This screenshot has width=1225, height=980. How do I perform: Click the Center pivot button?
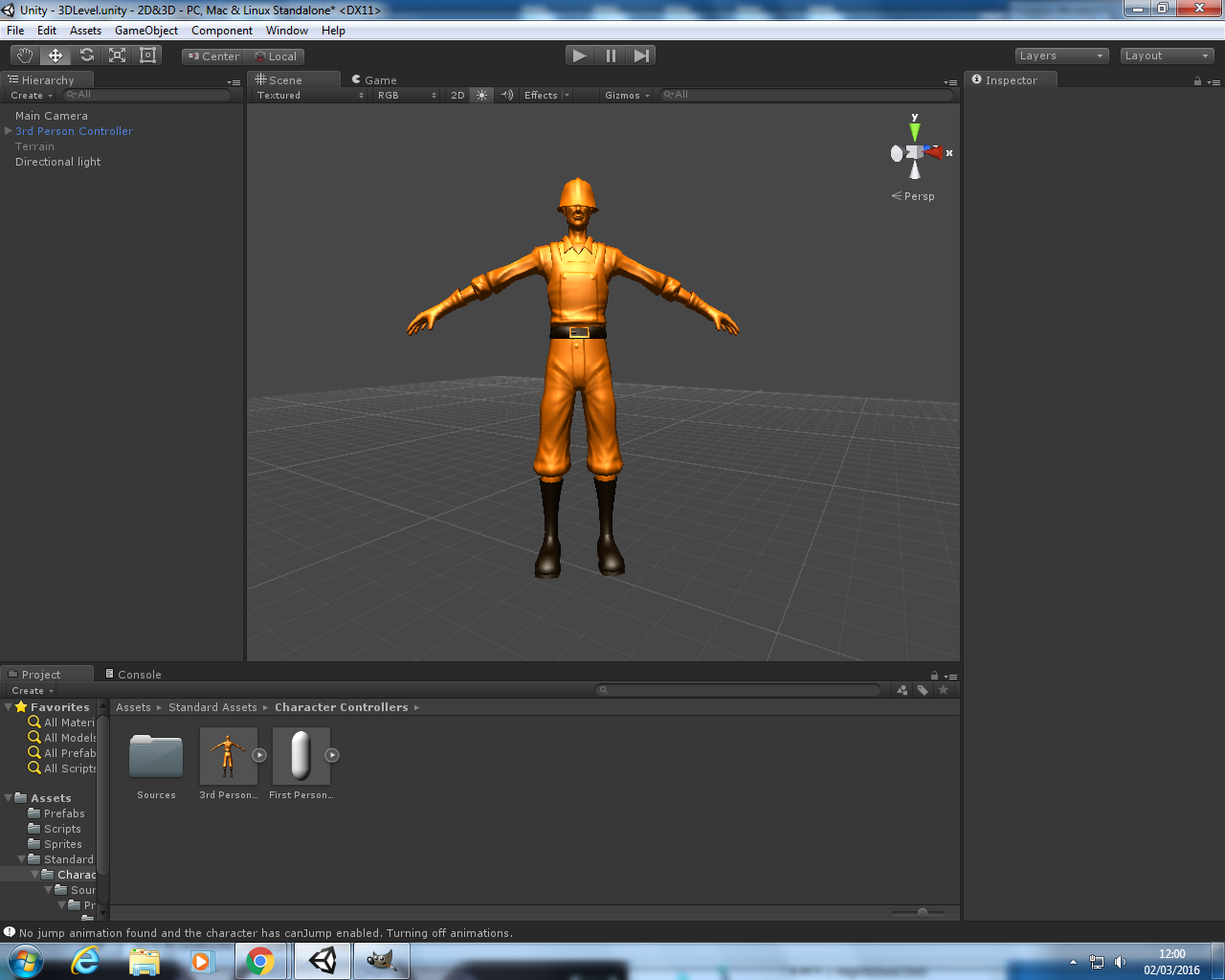coord(212,56)
